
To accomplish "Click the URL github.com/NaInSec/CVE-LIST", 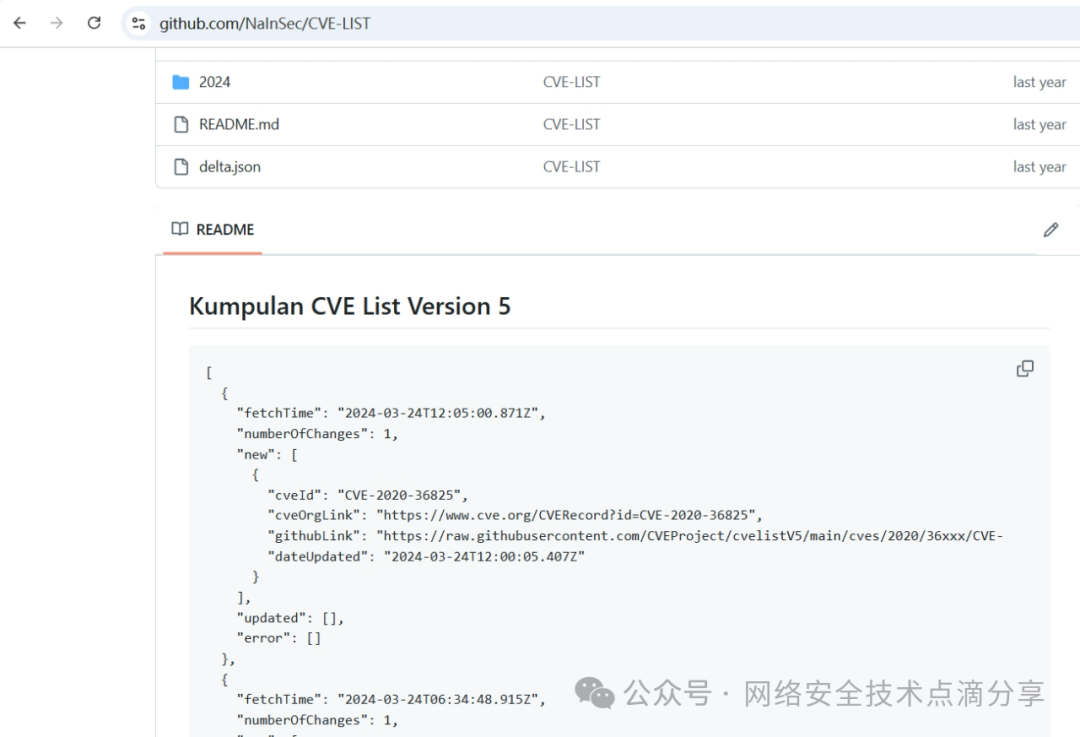I will [264, 23].
